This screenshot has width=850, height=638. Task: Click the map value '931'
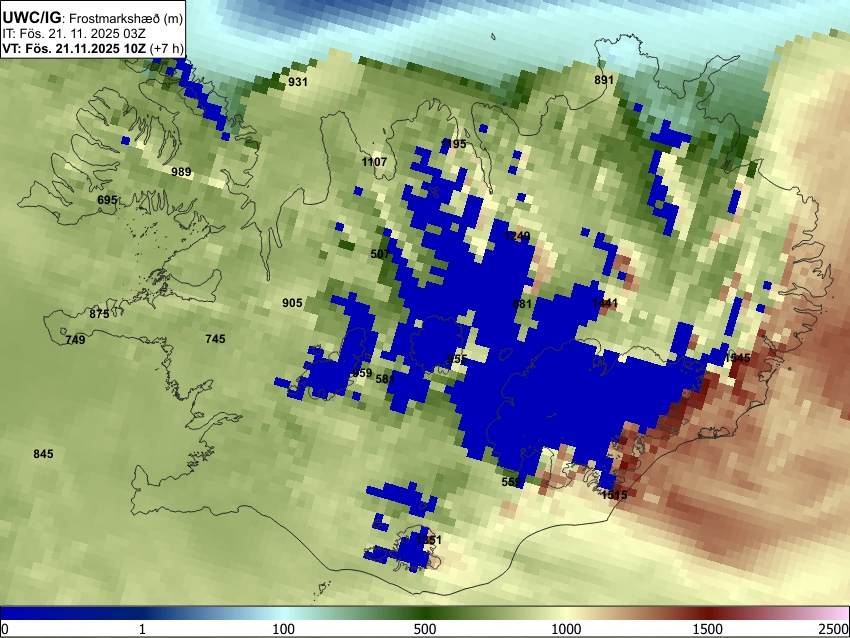pos(298,82)
